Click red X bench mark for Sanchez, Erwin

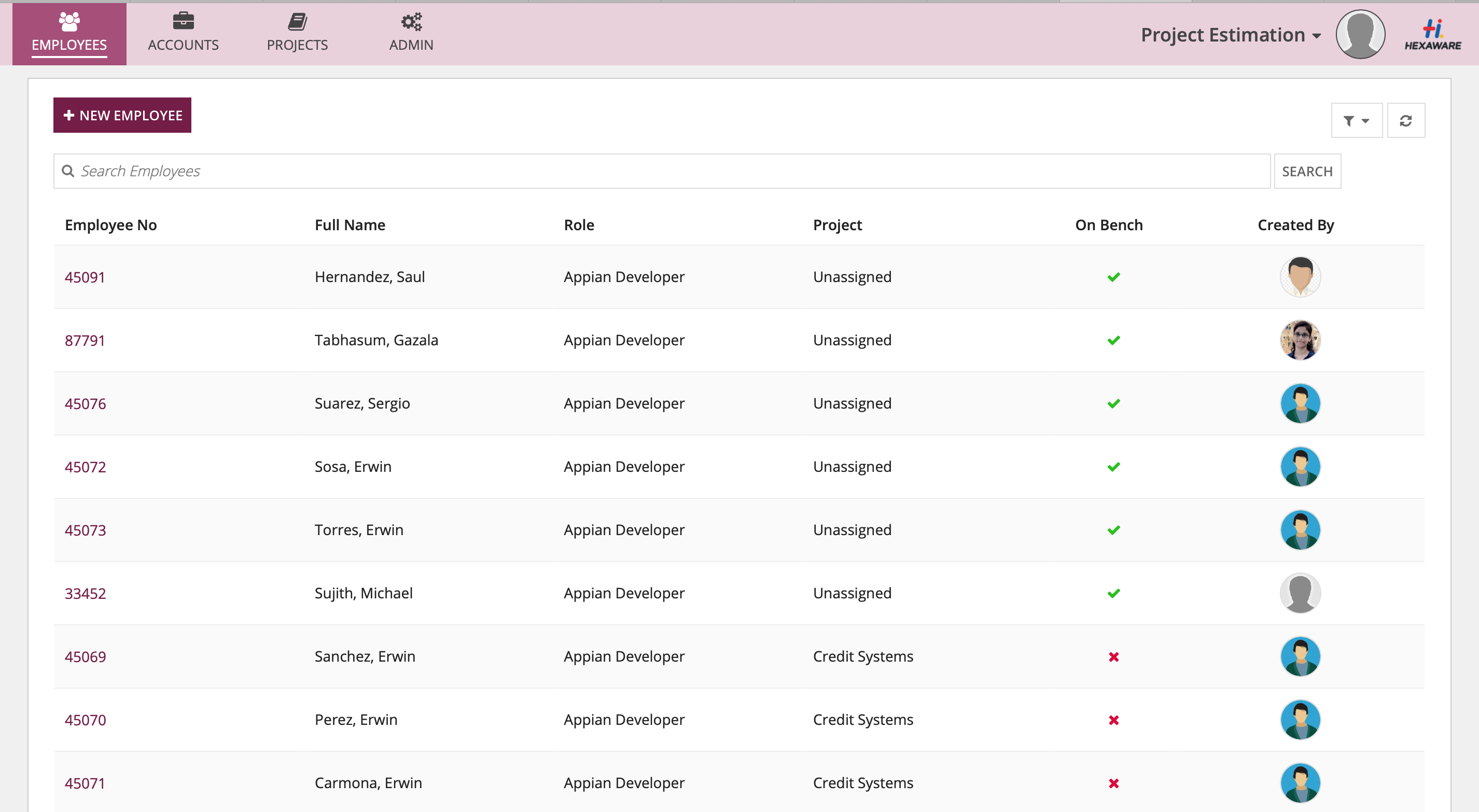[x=1113, y=656]
